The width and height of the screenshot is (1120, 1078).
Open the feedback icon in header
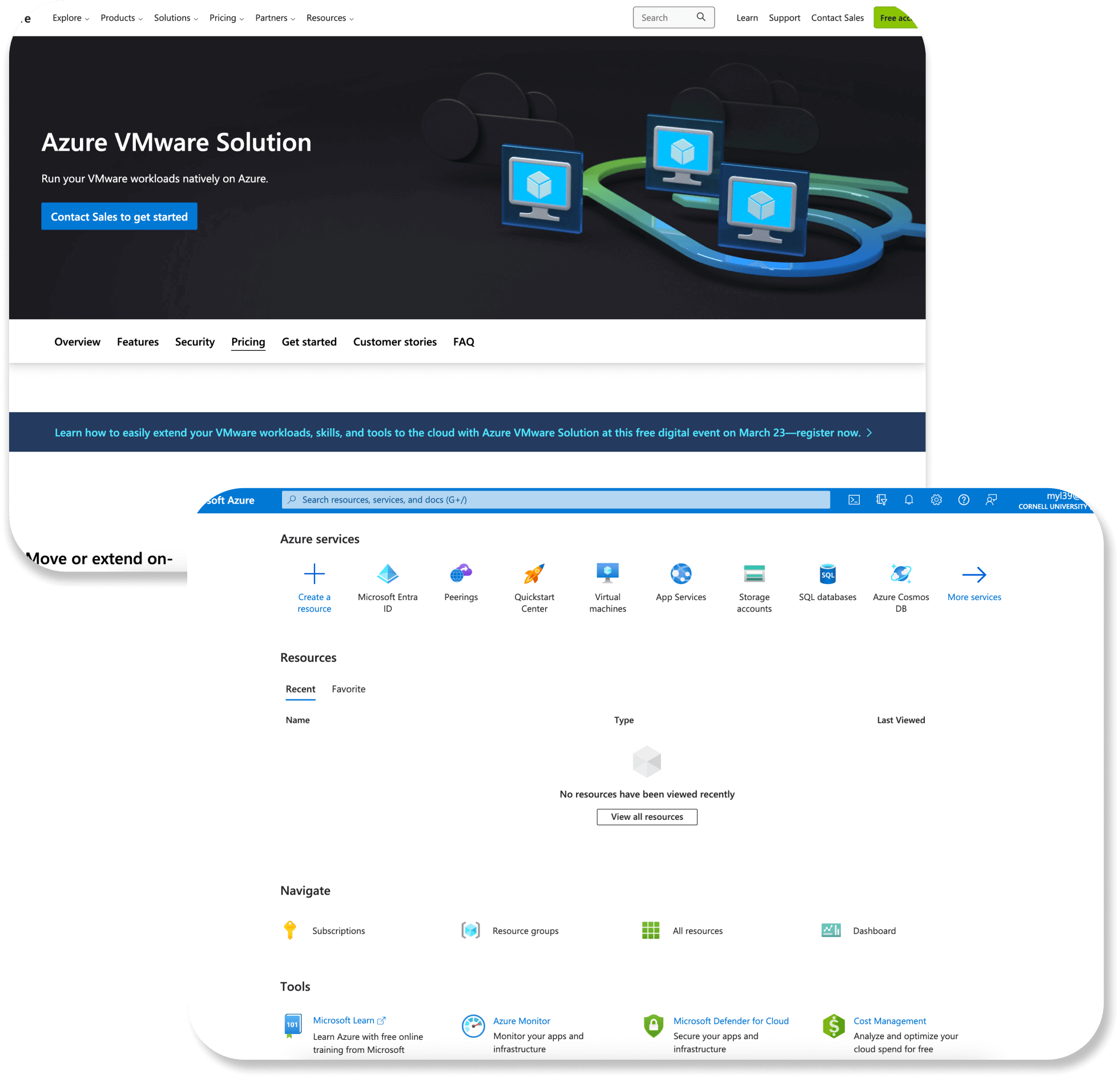pyautogui.click(x=991, y=500)
